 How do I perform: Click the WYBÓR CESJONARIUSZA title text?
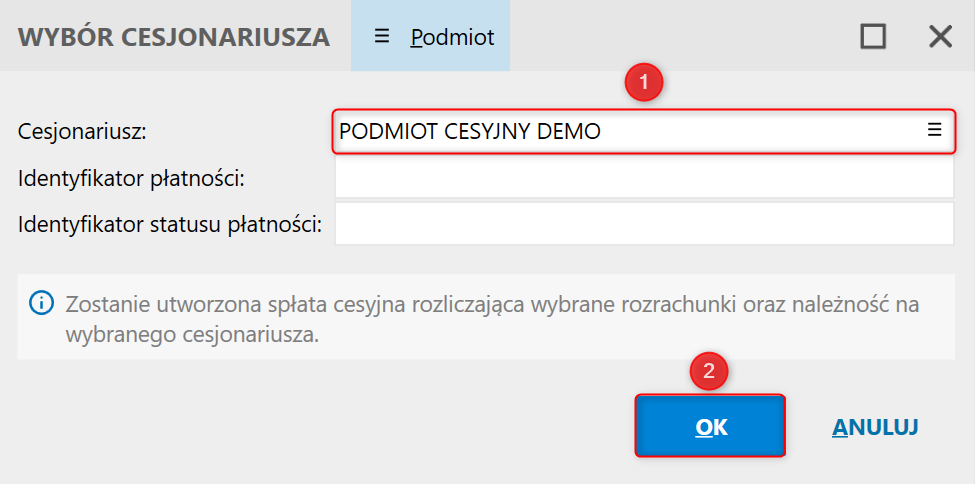pos(174,37)
